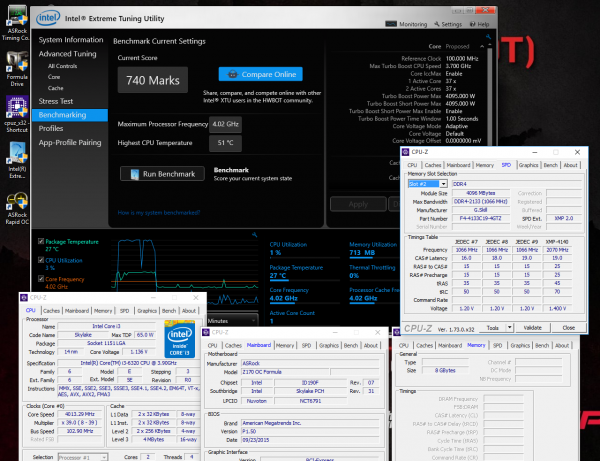Open the Tools dropdown arrow in CPU-Z

click(x=509, y=327)
